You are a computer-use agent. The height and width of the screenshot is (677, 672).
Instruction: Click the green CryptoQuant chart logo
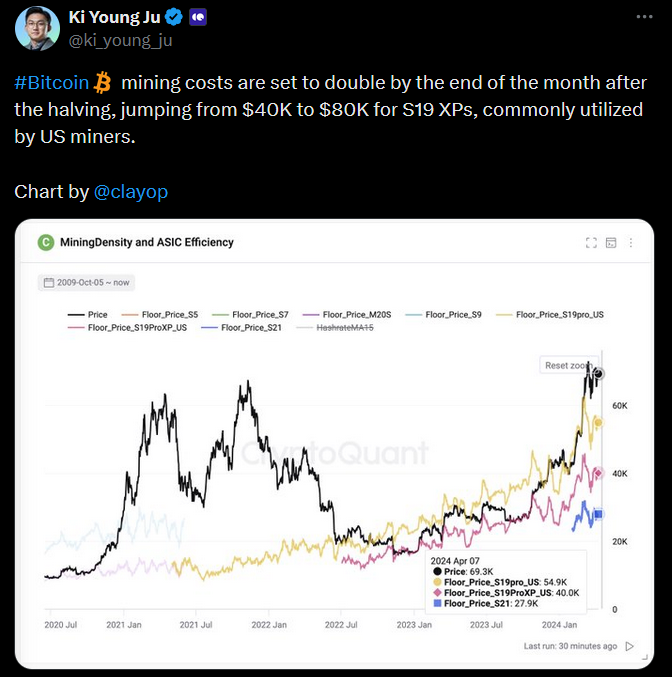(x=46, y=242)
